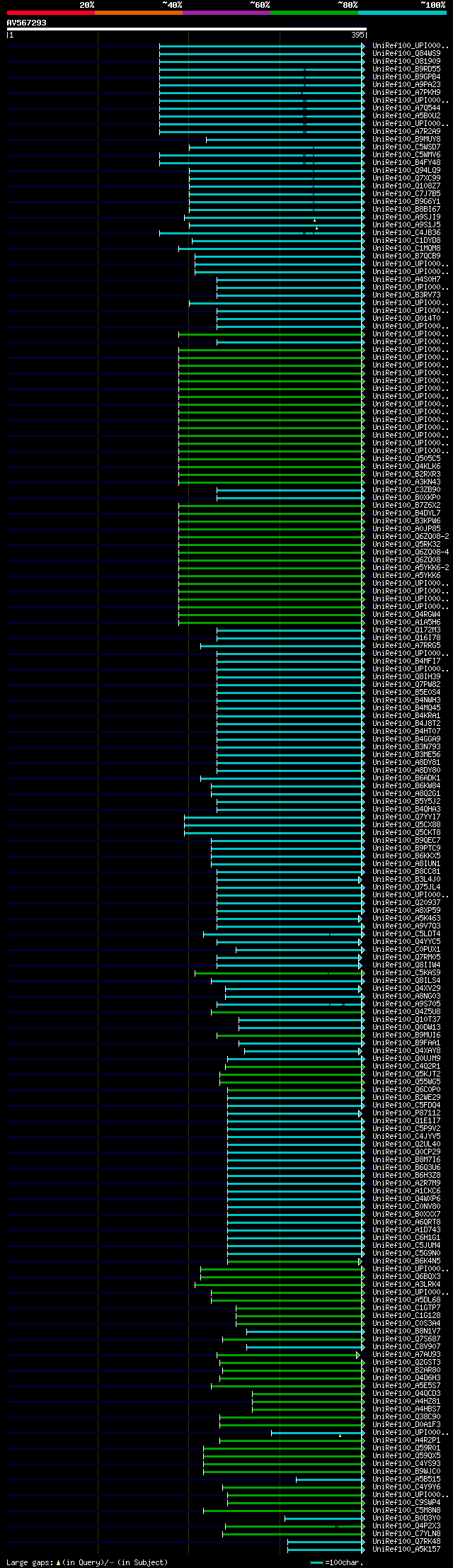The image size is (453, 1568).
Task: Select hit label UniRef100_Q7S687
Action: tap(406, 1339)
